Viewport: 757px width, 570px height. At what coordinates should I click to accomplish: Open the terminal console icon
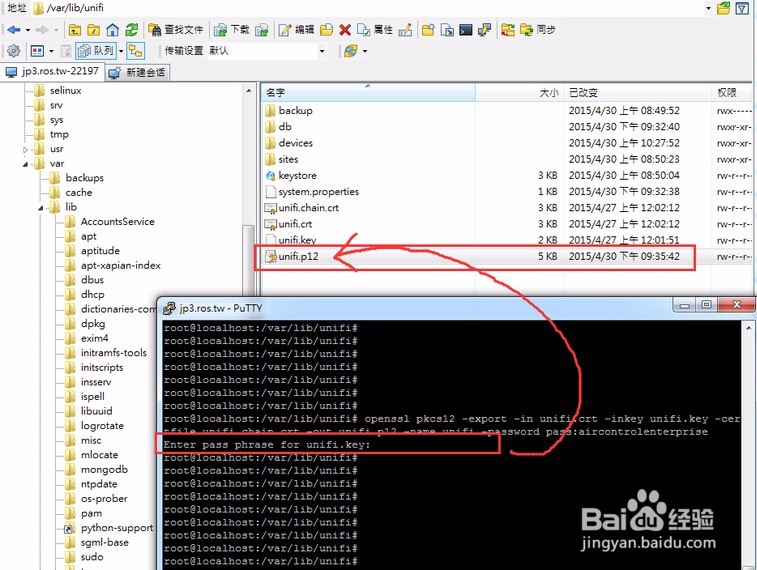tap(465, 30)
